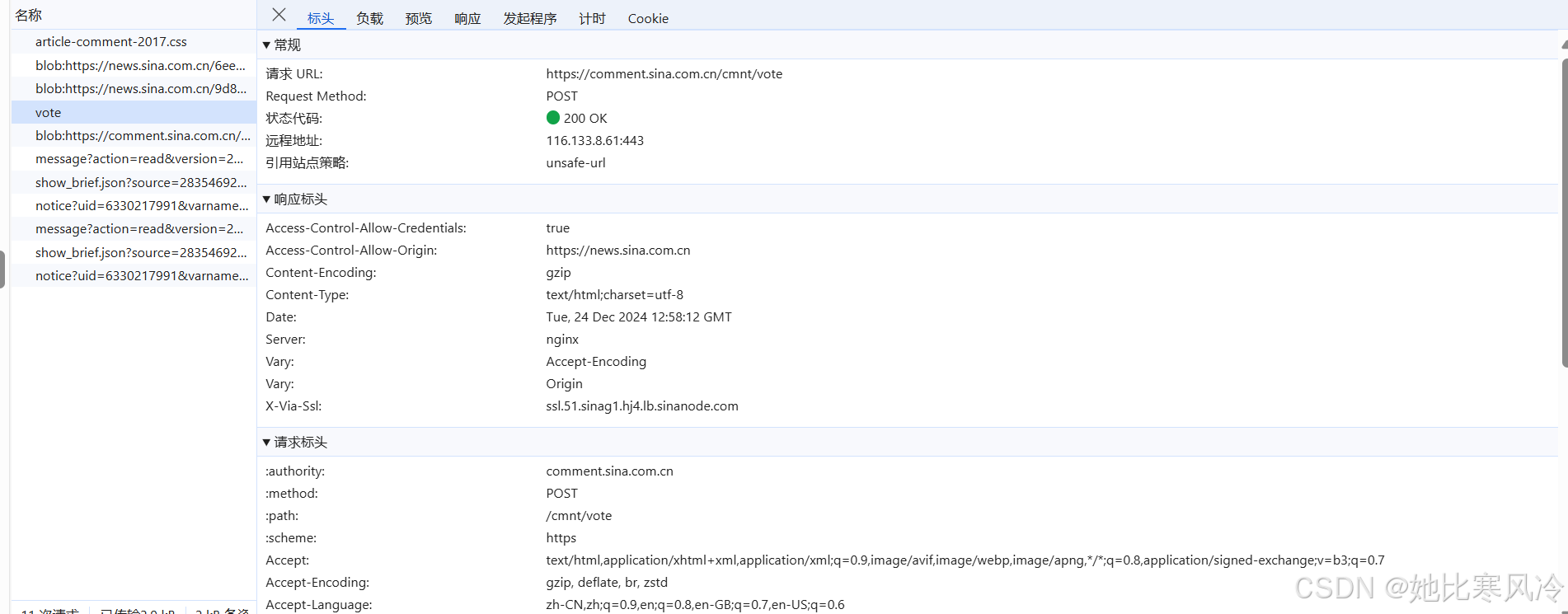Screen dimensions: 1568x614
Task: Select the first show_brief.json request
Action: 134,182
